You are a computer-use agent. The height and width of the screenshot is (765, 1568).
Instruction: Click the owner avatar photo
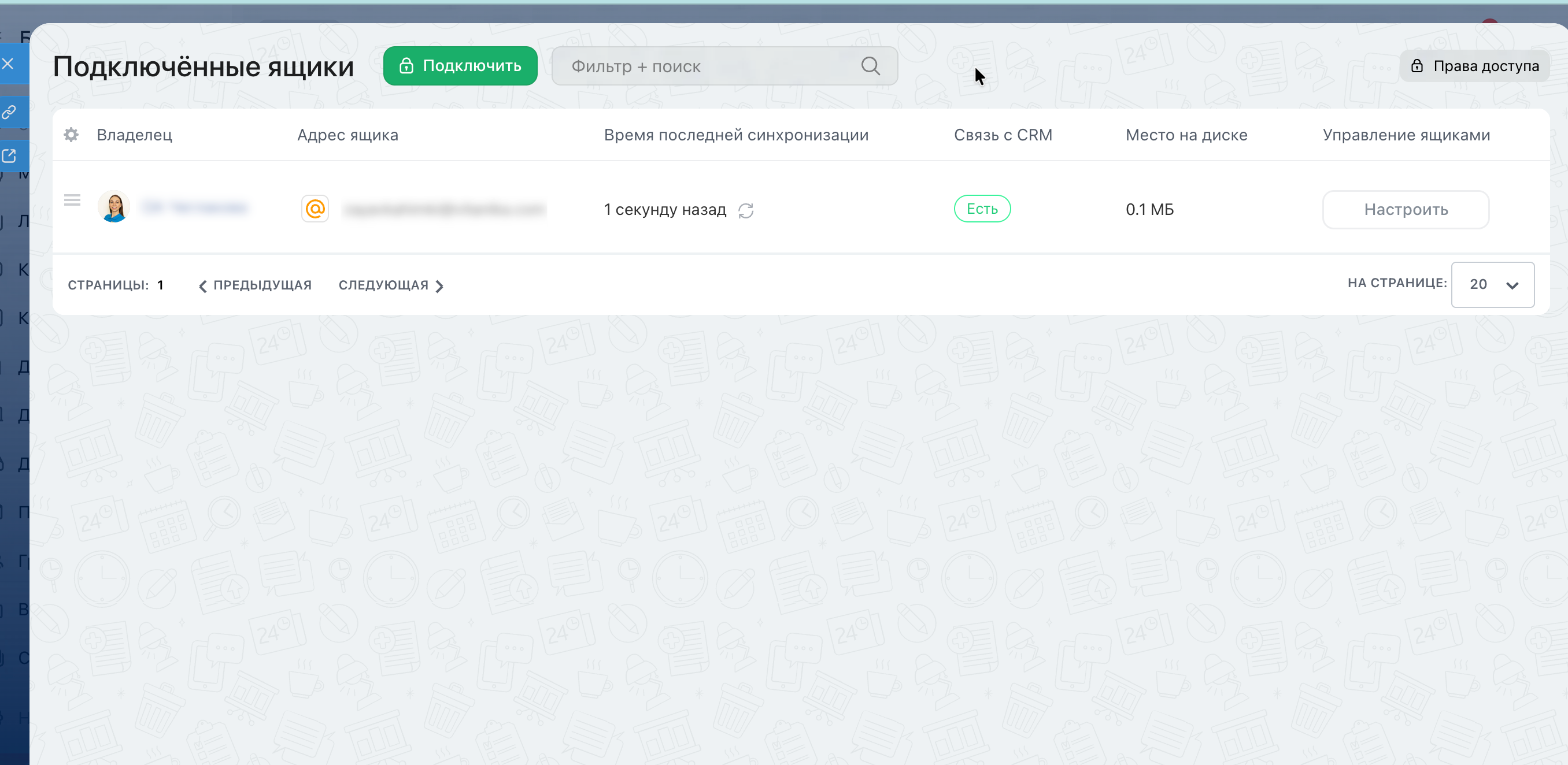[x=114, y=207]
